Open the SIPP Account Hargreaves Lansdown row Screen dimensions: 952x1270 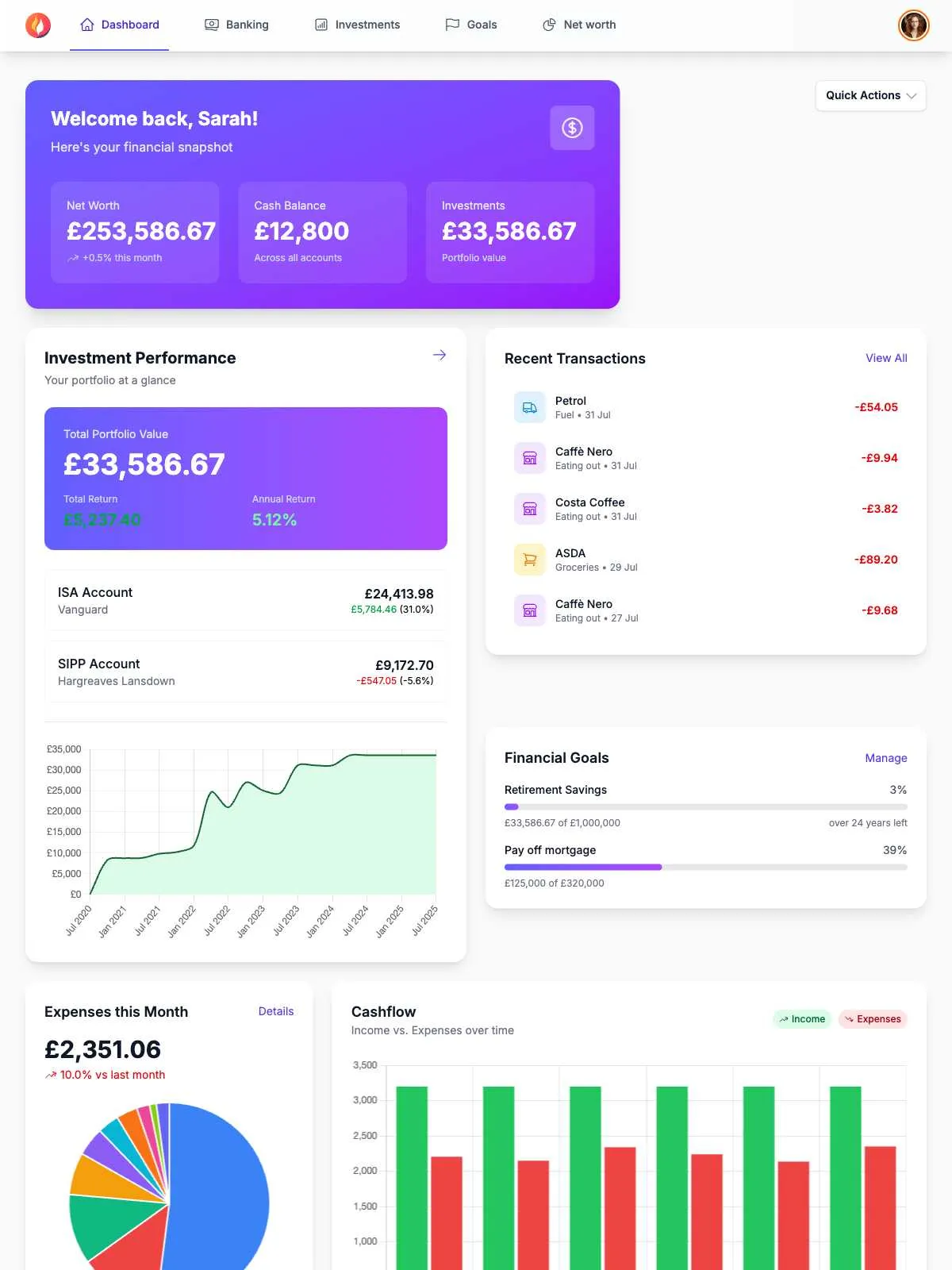pyautogui.click(x=246, y=672)
